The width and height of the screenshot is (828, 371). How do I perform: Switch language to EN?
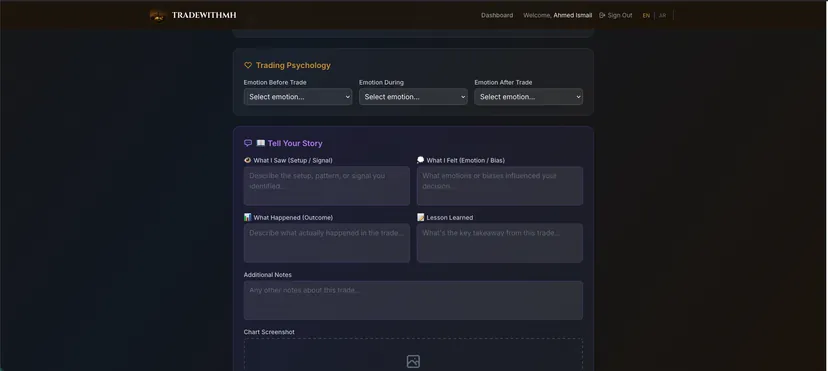[646, 16]
